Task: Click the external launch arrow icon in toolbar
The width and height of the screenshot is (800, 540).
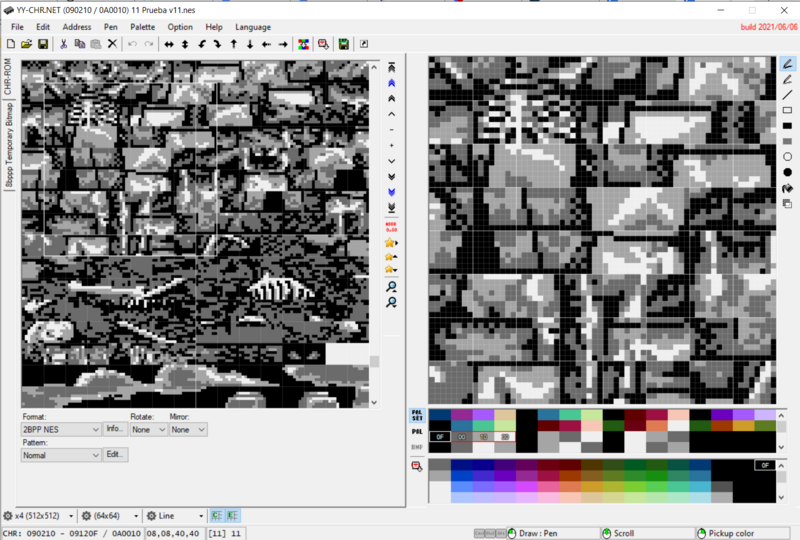Action: point(364,44)
